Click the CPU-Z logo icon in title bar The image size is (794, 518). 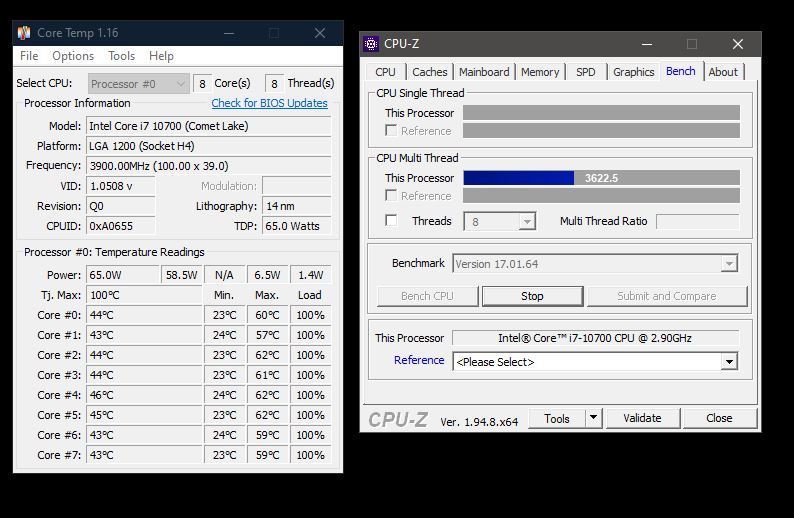pos(371,44)
